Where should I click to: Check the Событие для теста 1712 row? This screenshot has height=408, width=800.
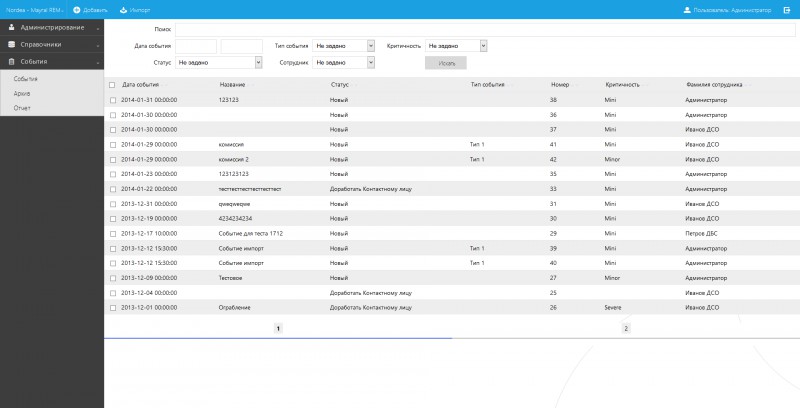[x=113, y=234]
